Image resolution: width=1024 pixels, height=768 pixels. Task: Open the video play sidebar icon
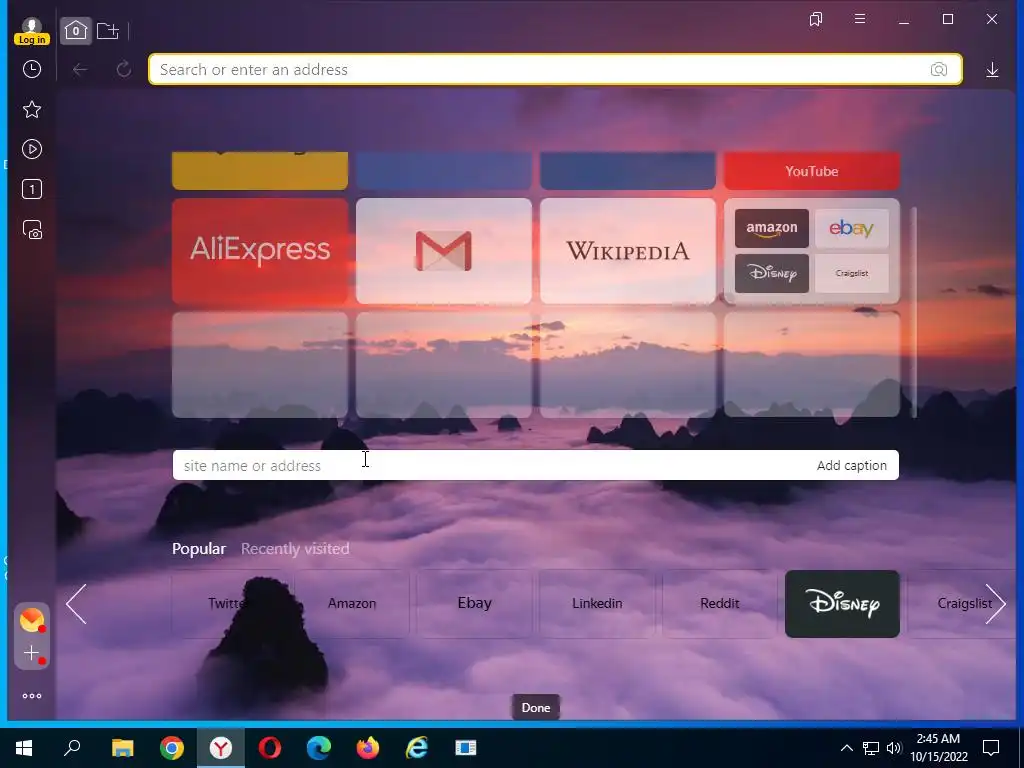[31, 150]
